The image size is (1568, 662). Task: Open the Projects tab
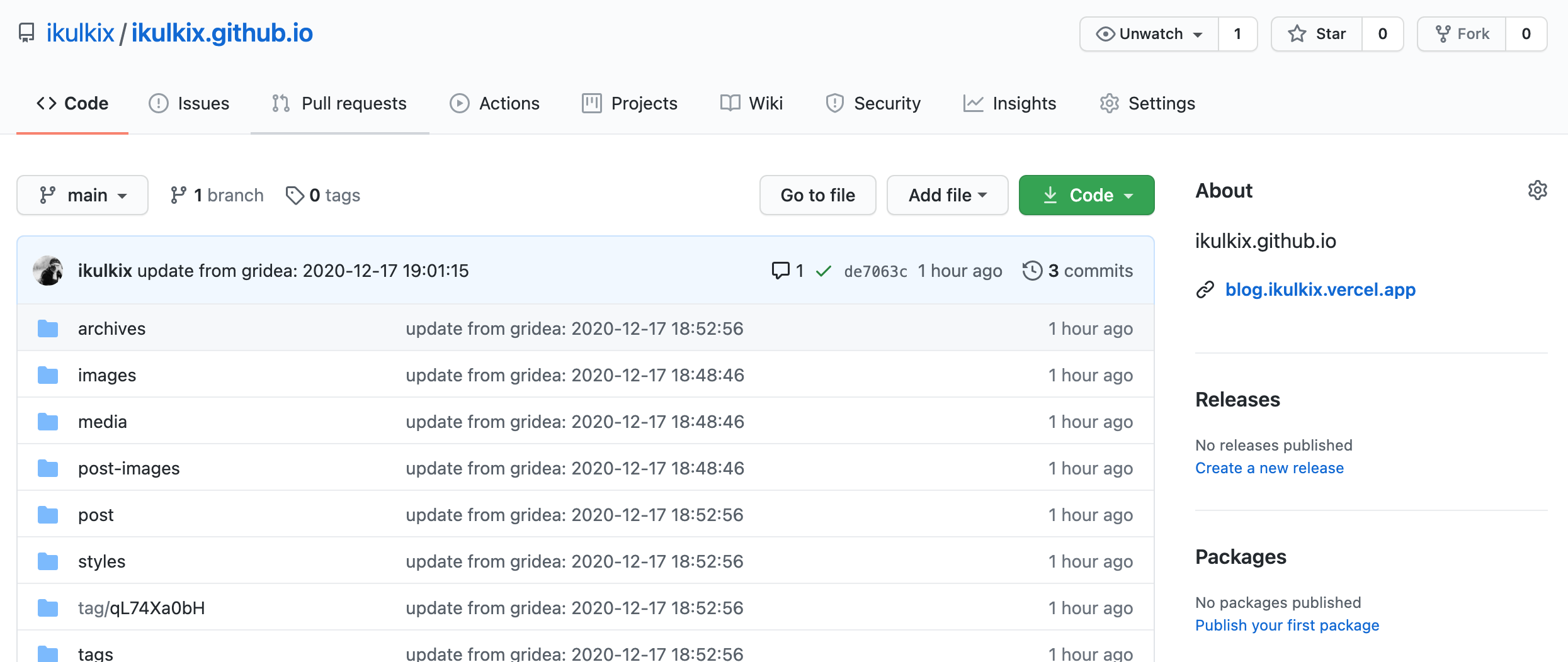click(630, 103)
